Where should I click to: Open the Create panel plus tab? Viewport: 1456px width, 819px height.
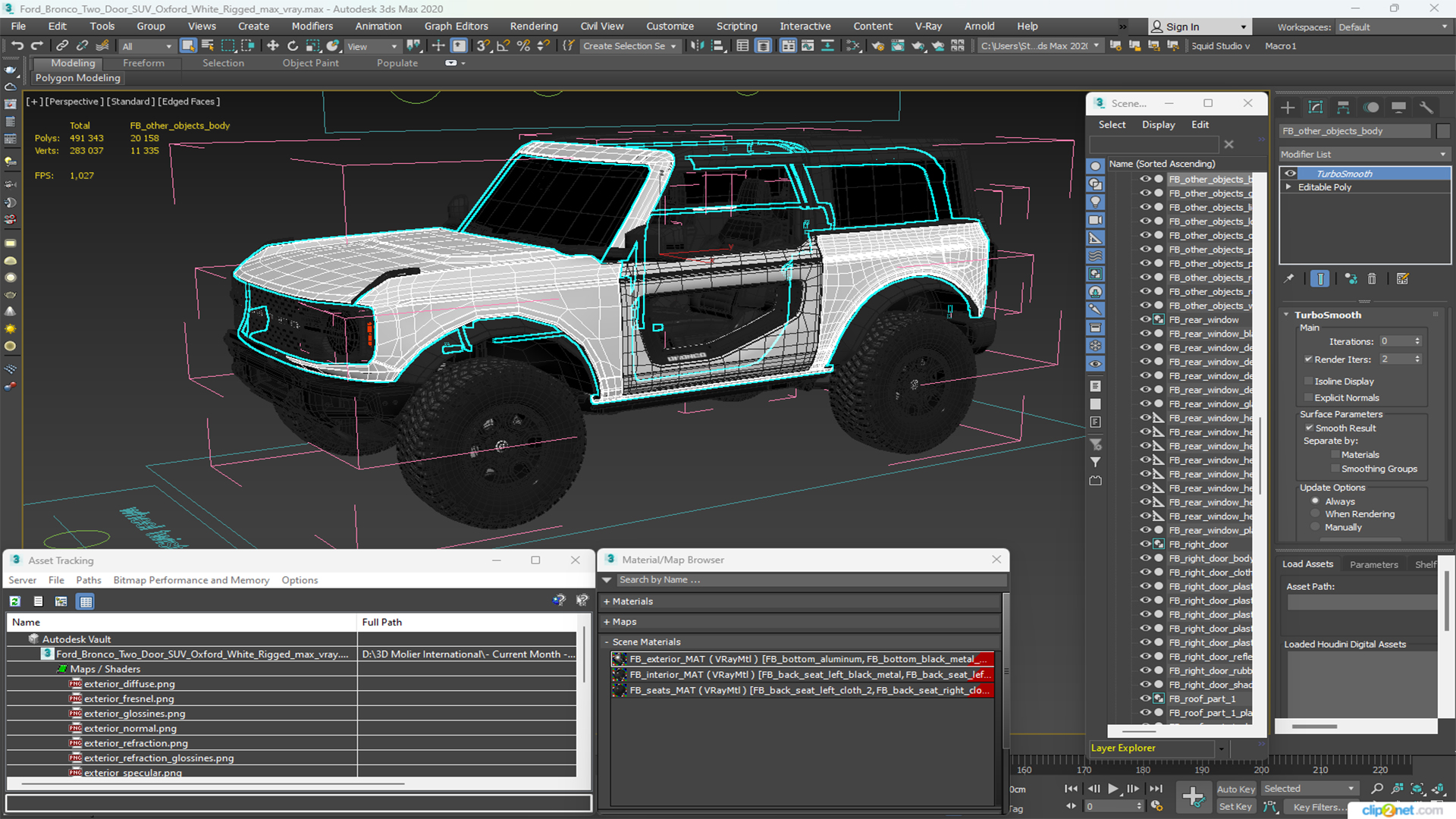1288,107
